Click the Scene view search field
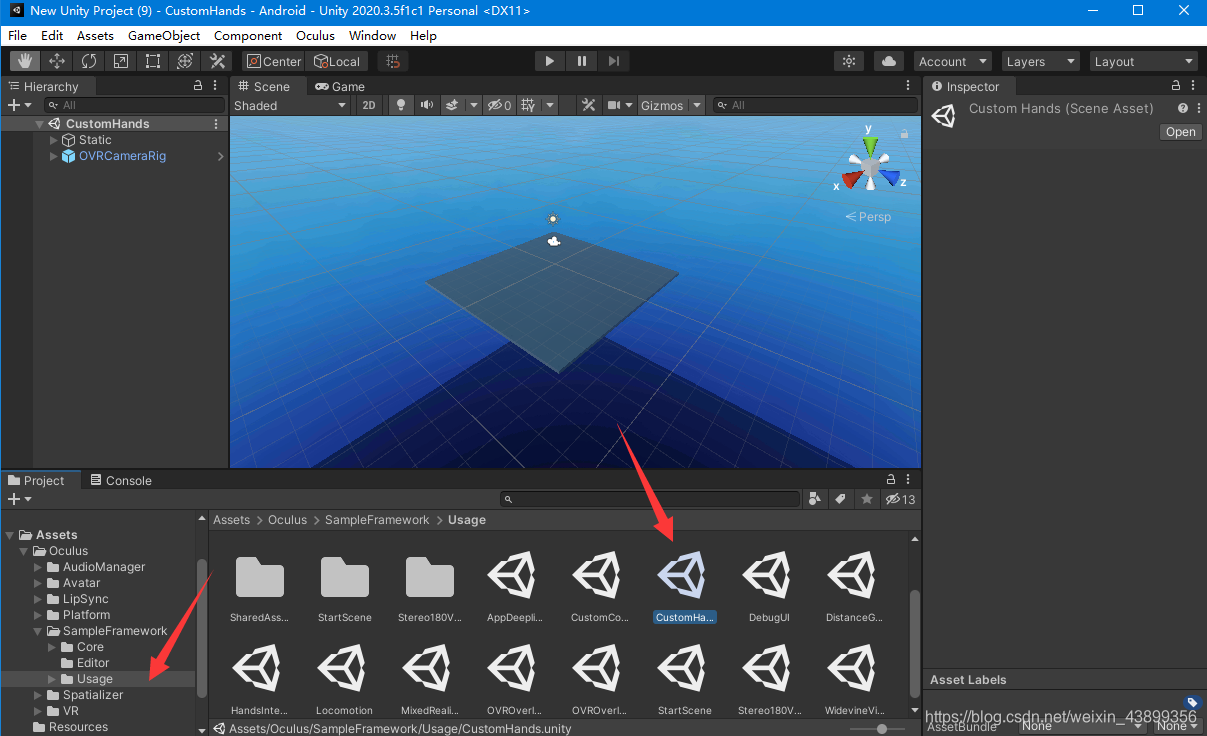 pos(815,105)
